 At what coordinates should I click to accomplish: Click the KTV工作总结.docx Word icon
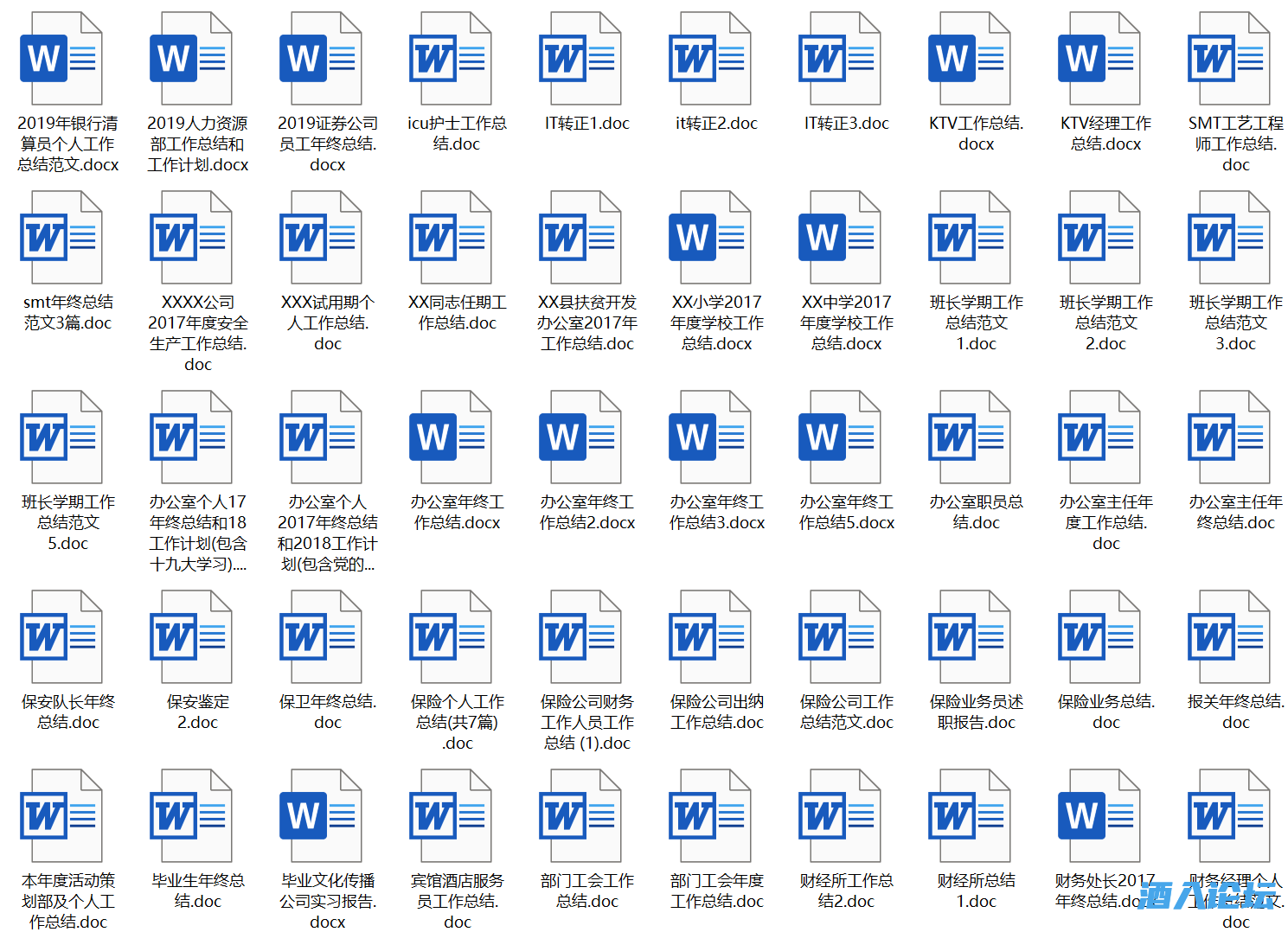(969, 59)
